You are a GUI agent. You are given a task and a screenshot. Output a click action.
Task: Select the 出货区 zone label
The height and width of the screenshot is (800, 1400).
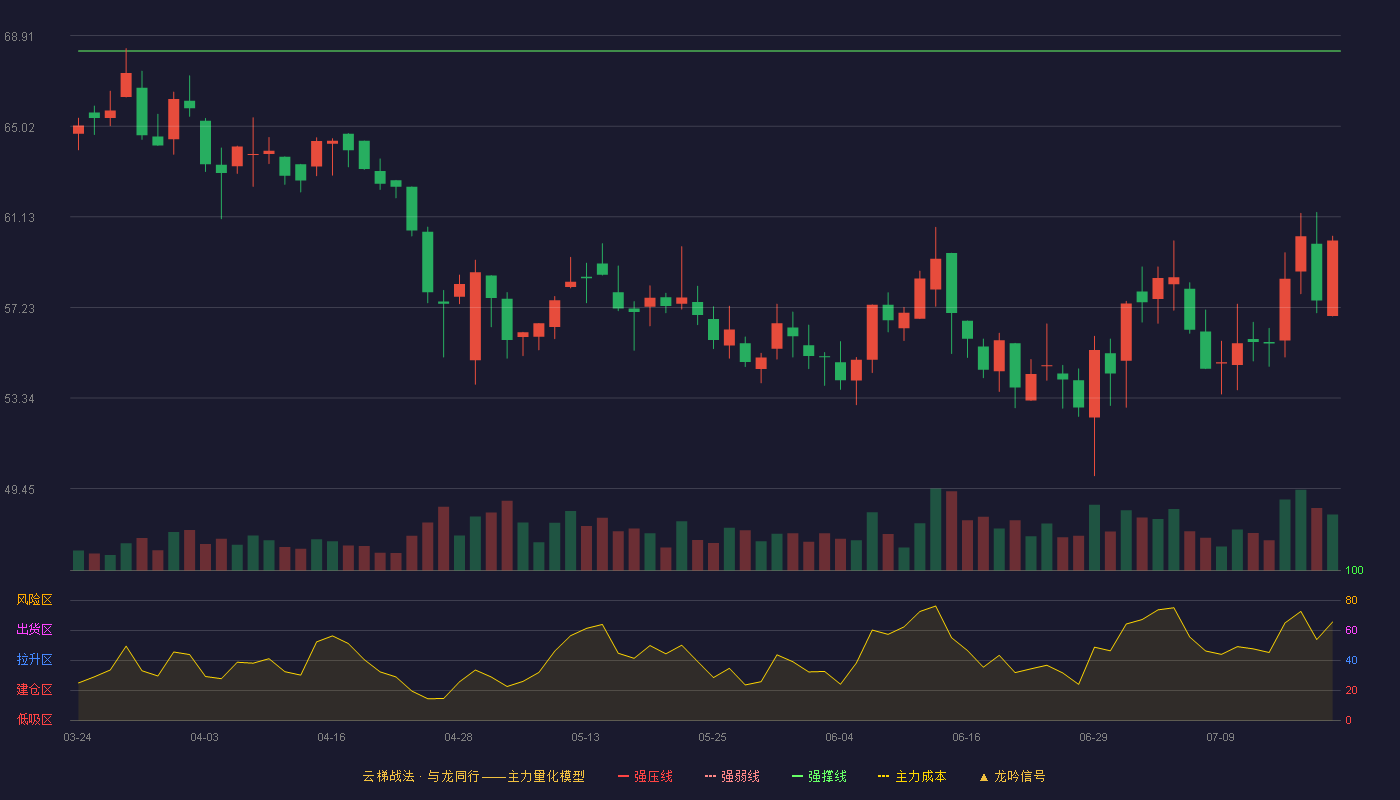click(x=35, y=630)
